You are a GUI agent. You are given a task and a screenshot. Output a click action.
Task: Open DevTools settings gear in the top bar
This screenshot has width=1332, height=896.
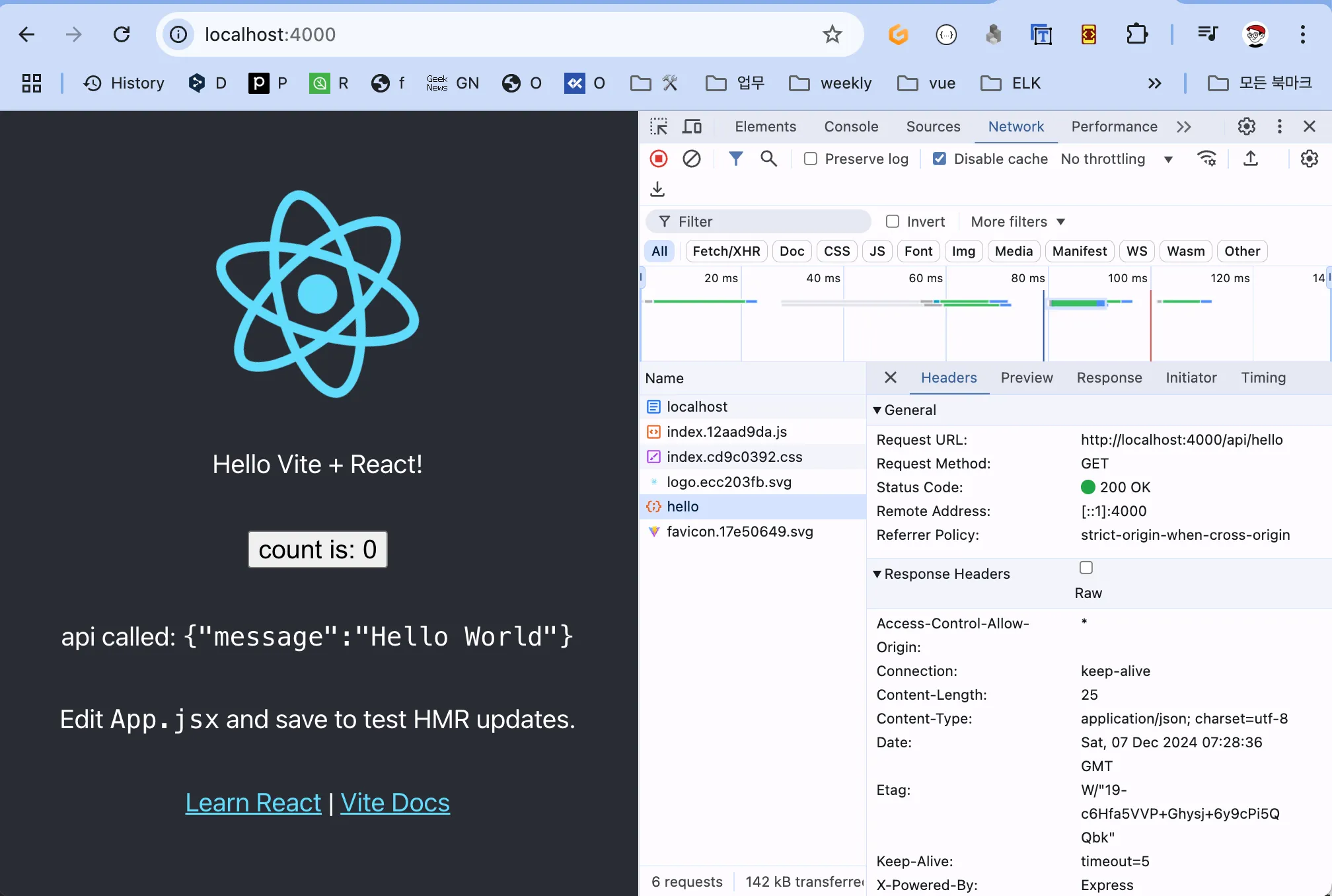tap(1246, 126)
